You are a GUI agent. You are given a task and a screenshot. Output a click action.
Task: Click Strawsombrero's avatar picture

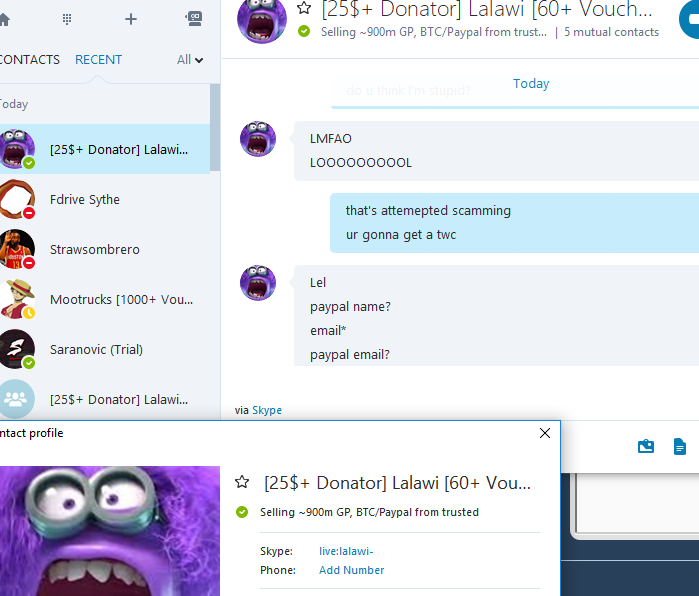coord(17,249)
